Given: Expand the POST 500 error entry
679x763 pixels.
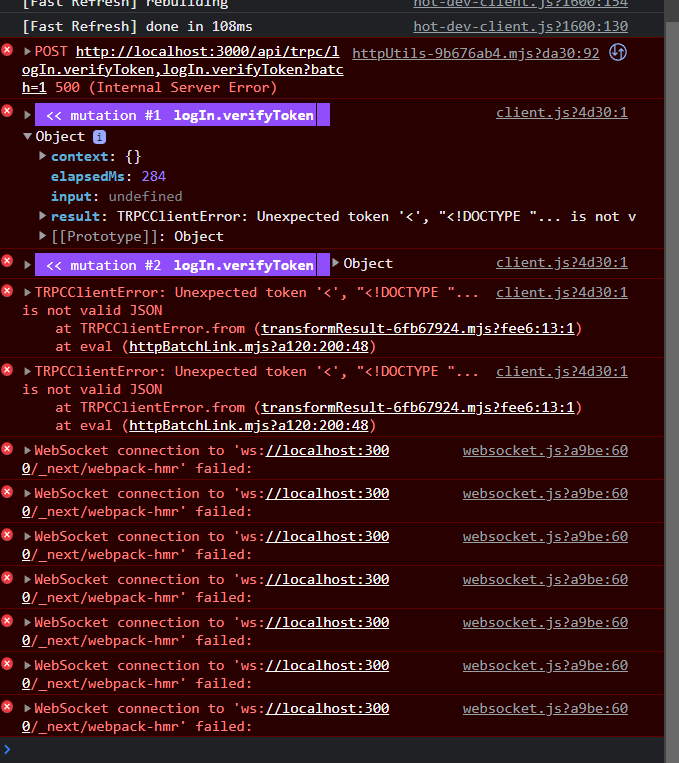Looking at the screenshot, I should point(28,52).
